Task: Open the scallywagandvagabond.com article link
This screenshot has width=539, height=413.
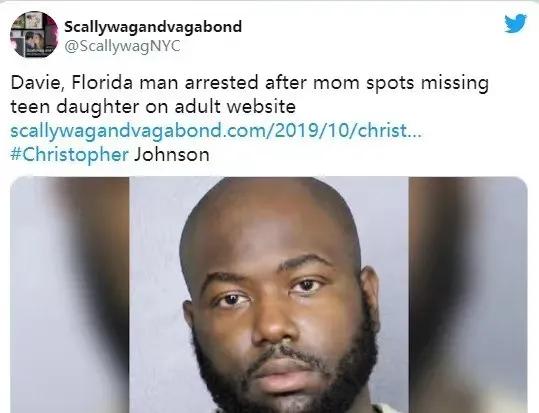Action: point(216,131)
